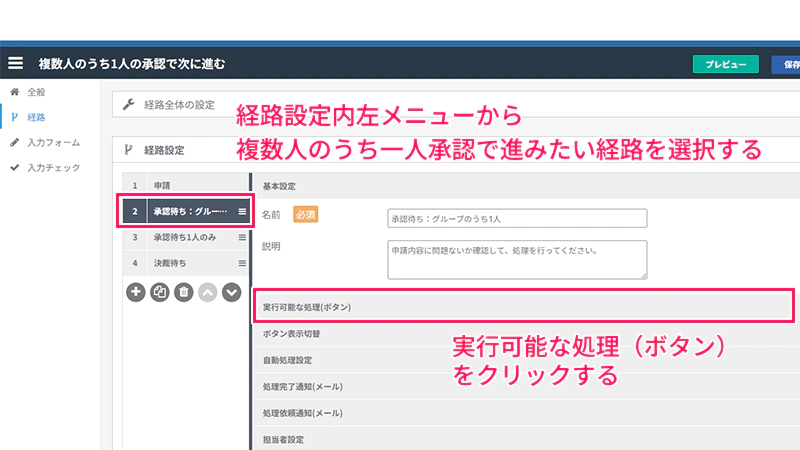Expand 経路全体の設定 panel
800x450 pixels.
(x=456, y=105)
